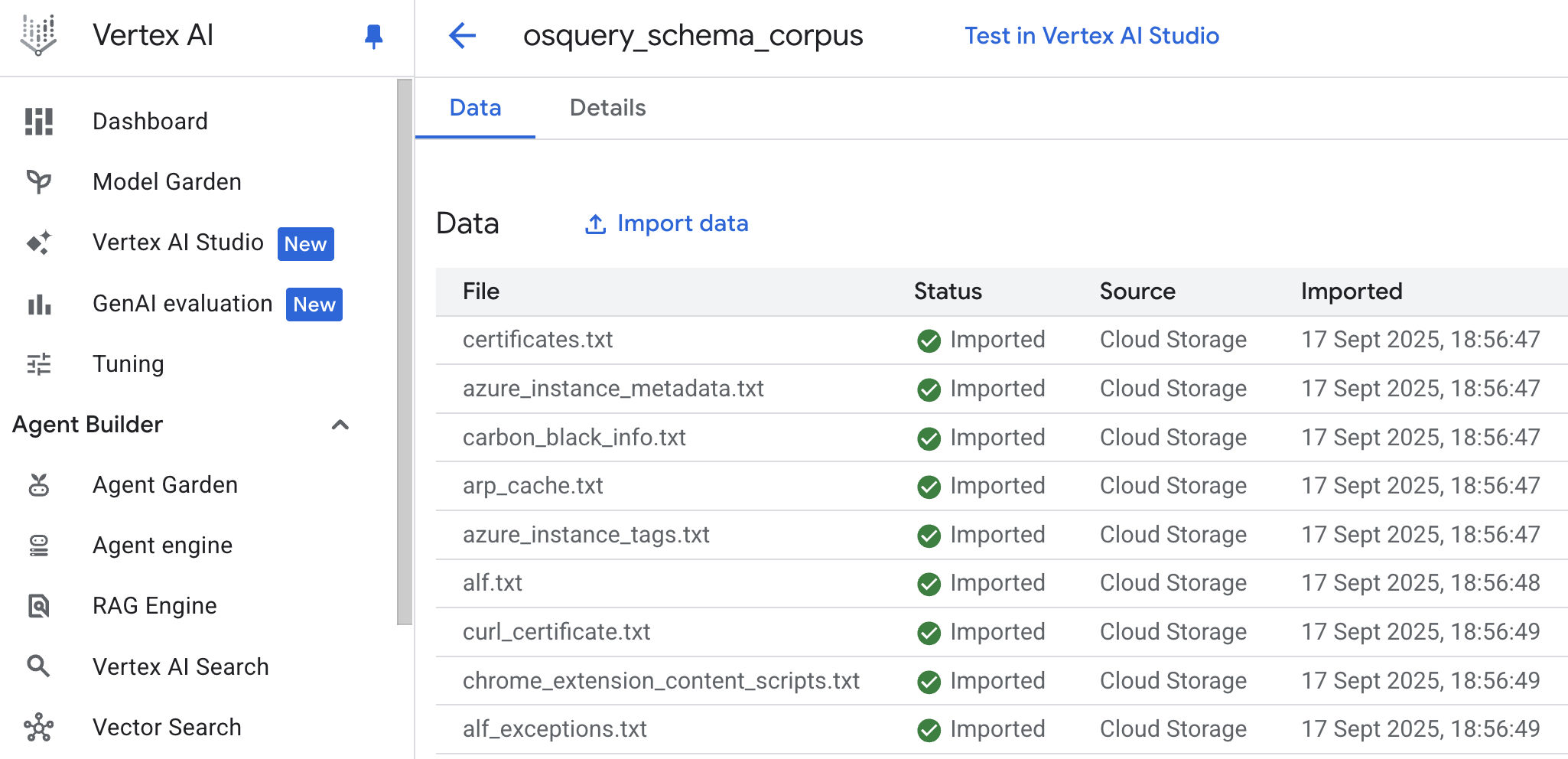Switch to the Details tab
Image resolution: width=1568 pixels, height=759 pixels.
click(607, 108)
